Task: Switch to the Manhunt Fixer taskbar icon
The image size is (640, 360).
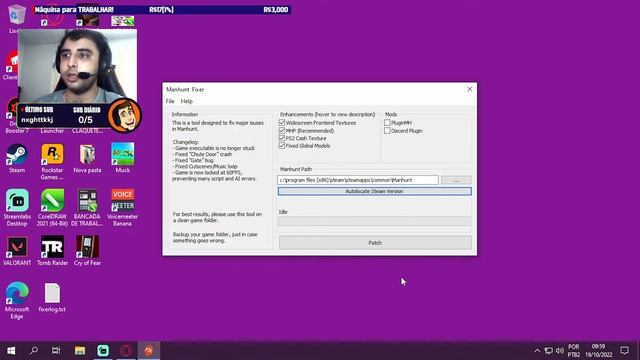Action: pos(149,351)
